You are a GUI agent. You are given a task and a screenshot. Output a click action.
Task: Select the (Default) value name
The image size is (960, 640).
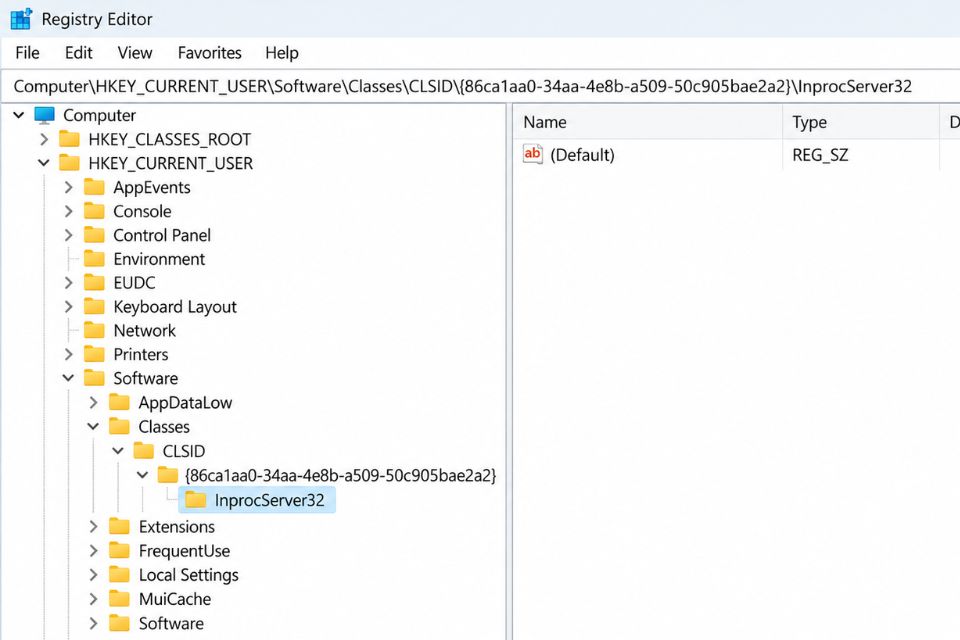(x=582, y=155)
